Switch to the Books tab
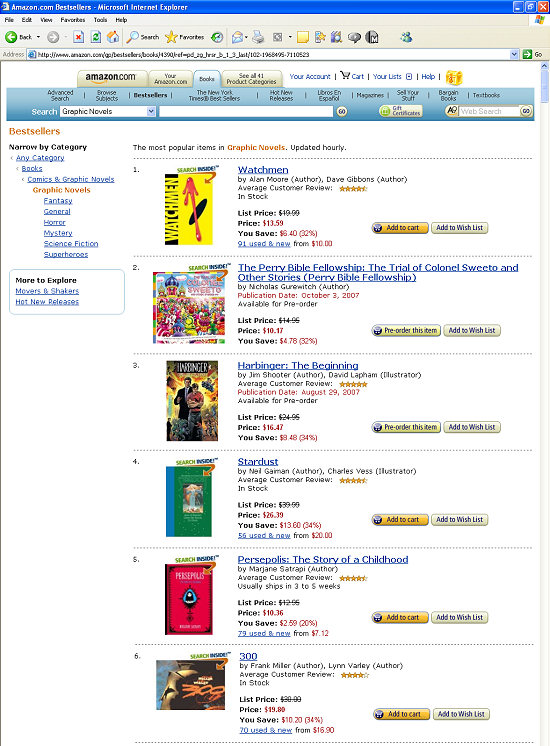This screenshot has width=550, height=746. tap(206, 79)
